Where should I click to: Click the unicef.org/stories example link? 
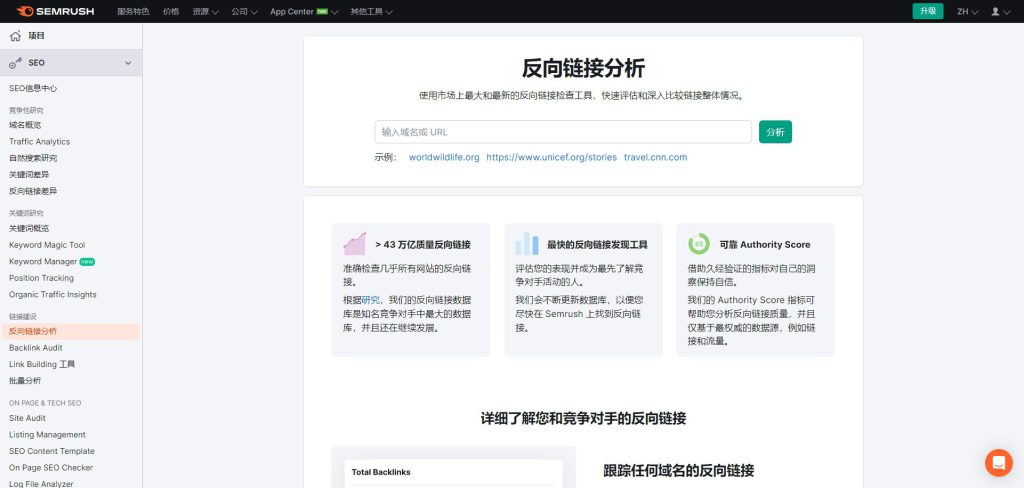[551, 157]
